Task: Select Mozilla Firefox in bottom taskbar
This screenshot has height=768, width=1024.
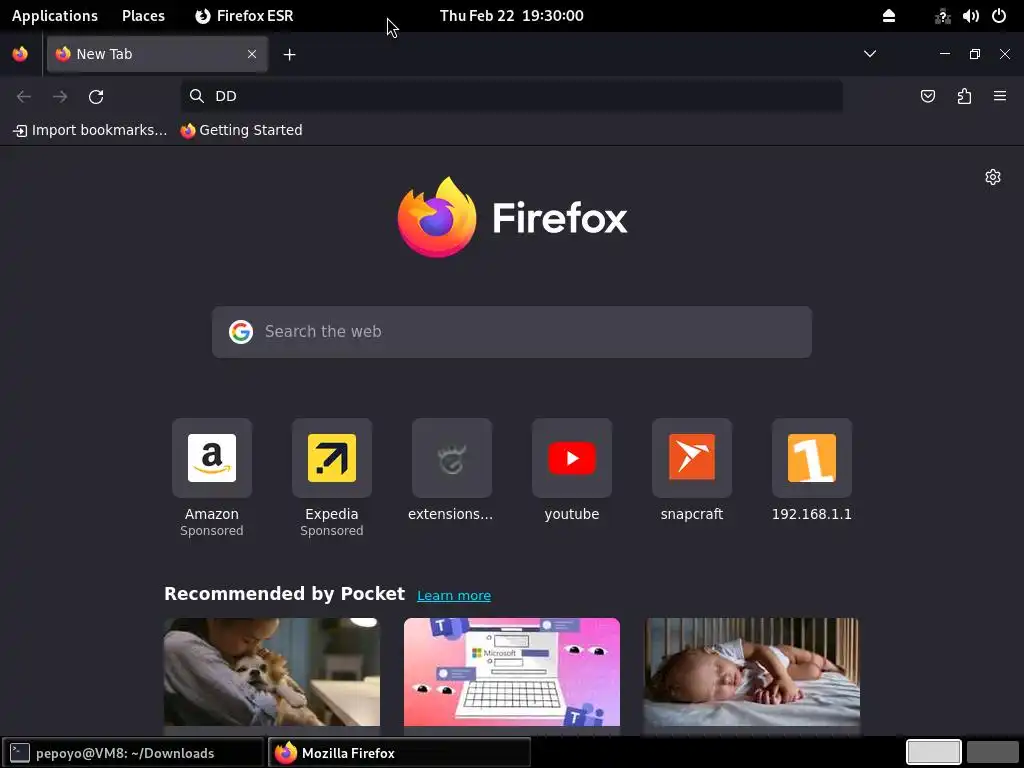Action: click(399, 753)
